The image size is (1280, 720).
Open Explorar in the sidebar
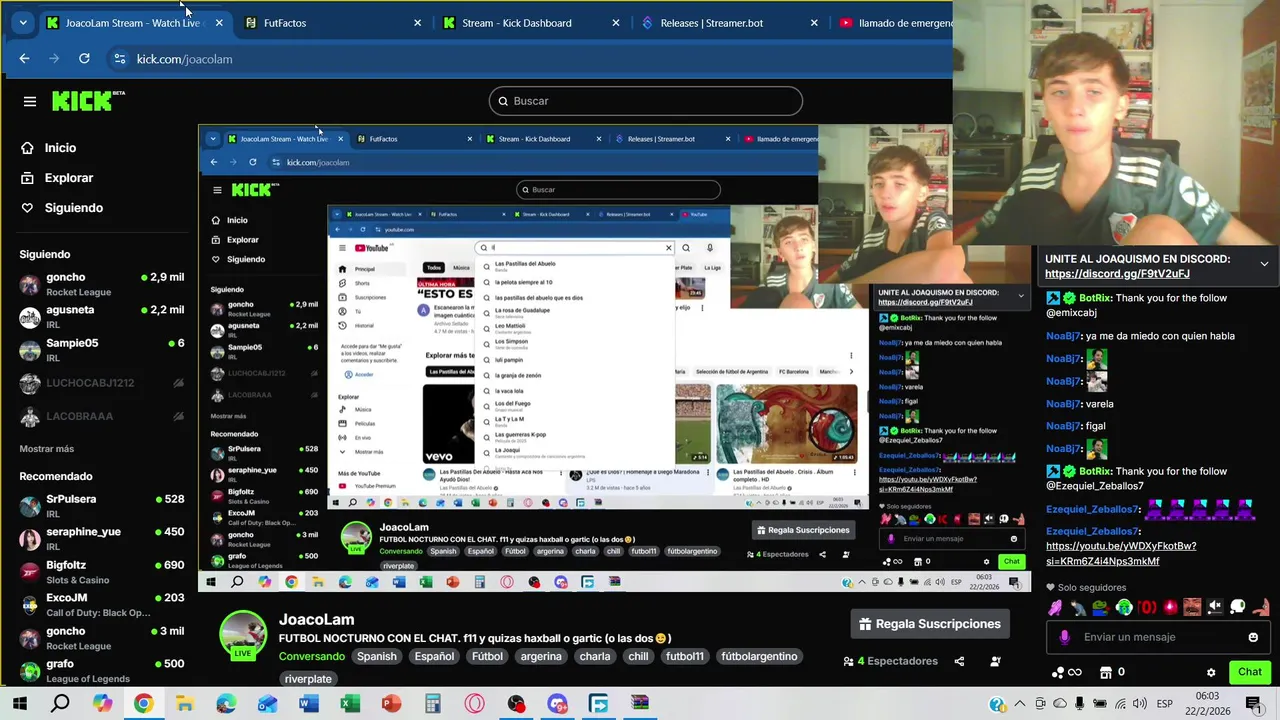click(x=68, y=177)
